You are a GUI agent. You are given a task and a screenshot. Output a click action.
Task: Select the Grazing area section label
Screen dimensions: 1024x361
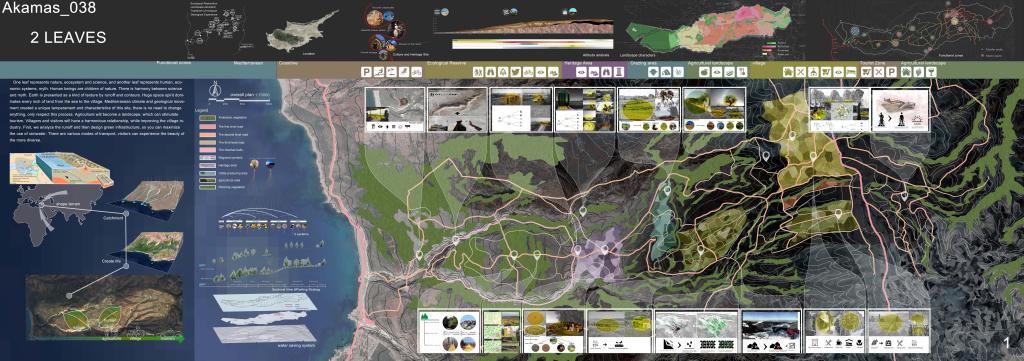[x=643, y=63]
